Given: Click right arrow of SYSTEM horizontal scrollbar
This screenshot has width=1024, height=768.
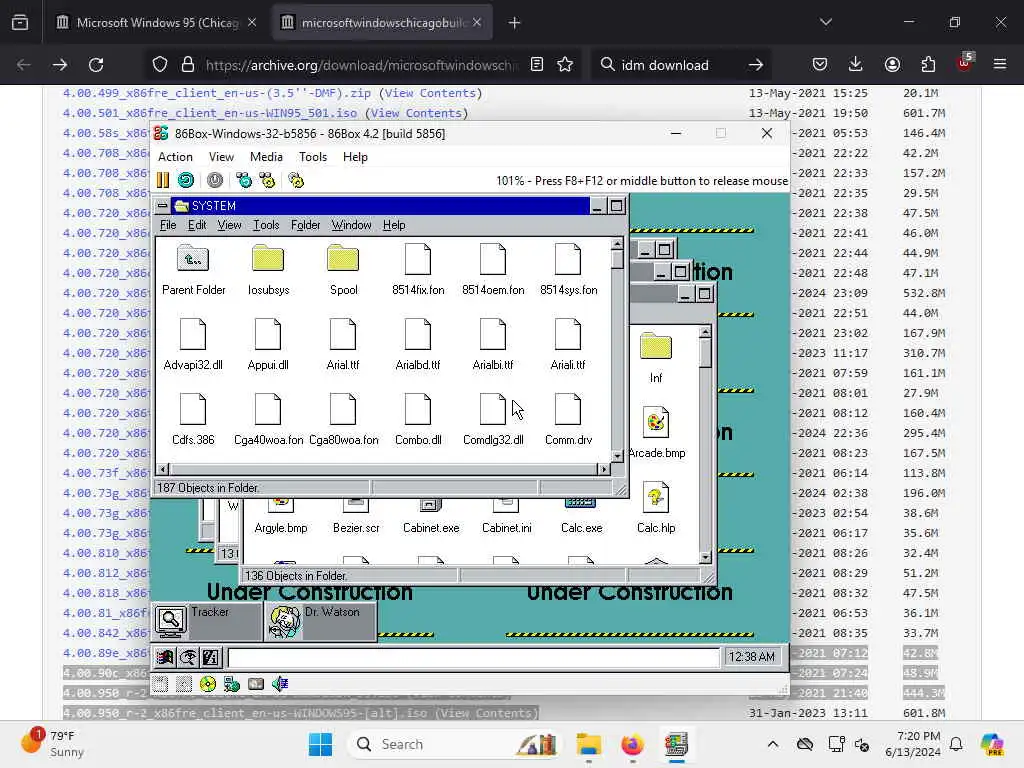Looking at the screenshot, I should coord(604,469).
